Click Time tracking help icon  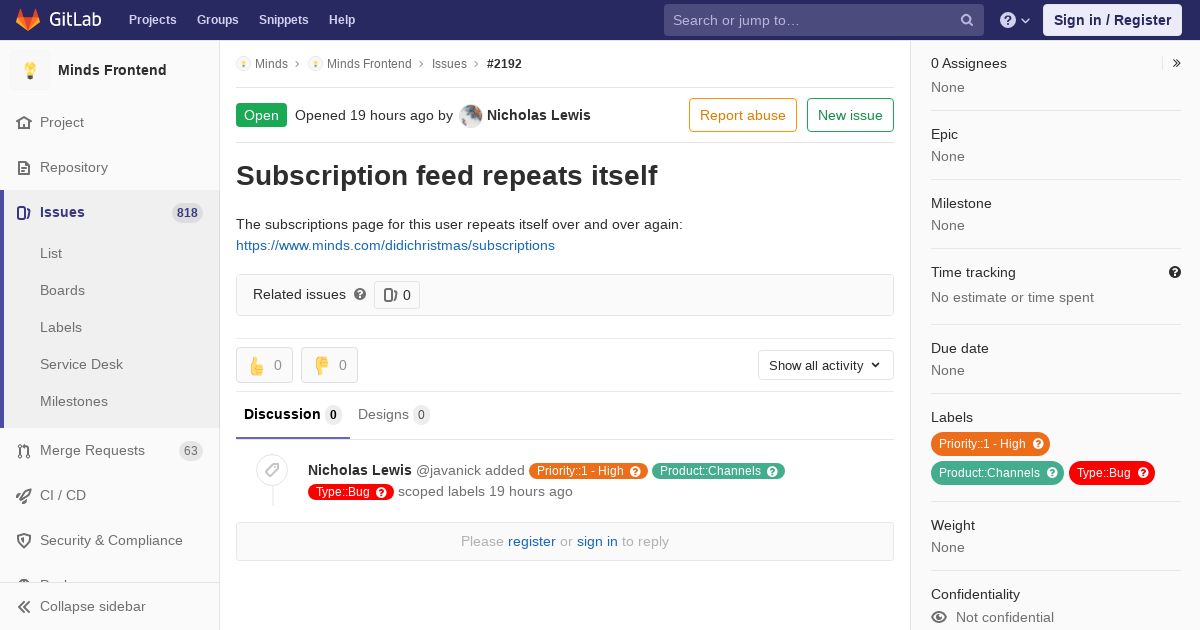coord(1175,272)
